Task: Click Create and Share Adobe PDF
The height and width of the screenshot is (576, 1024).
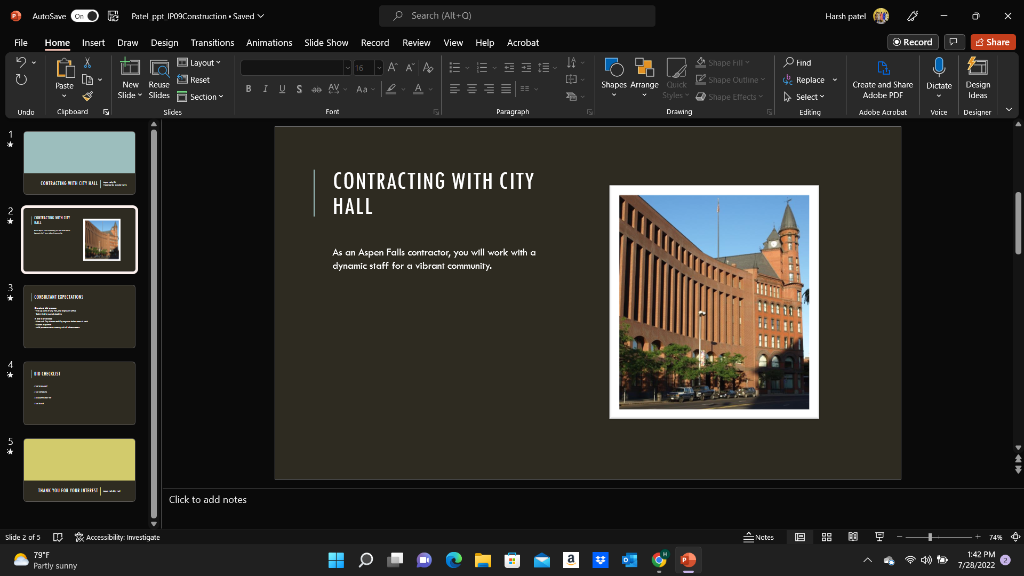Action: point(882,80)
